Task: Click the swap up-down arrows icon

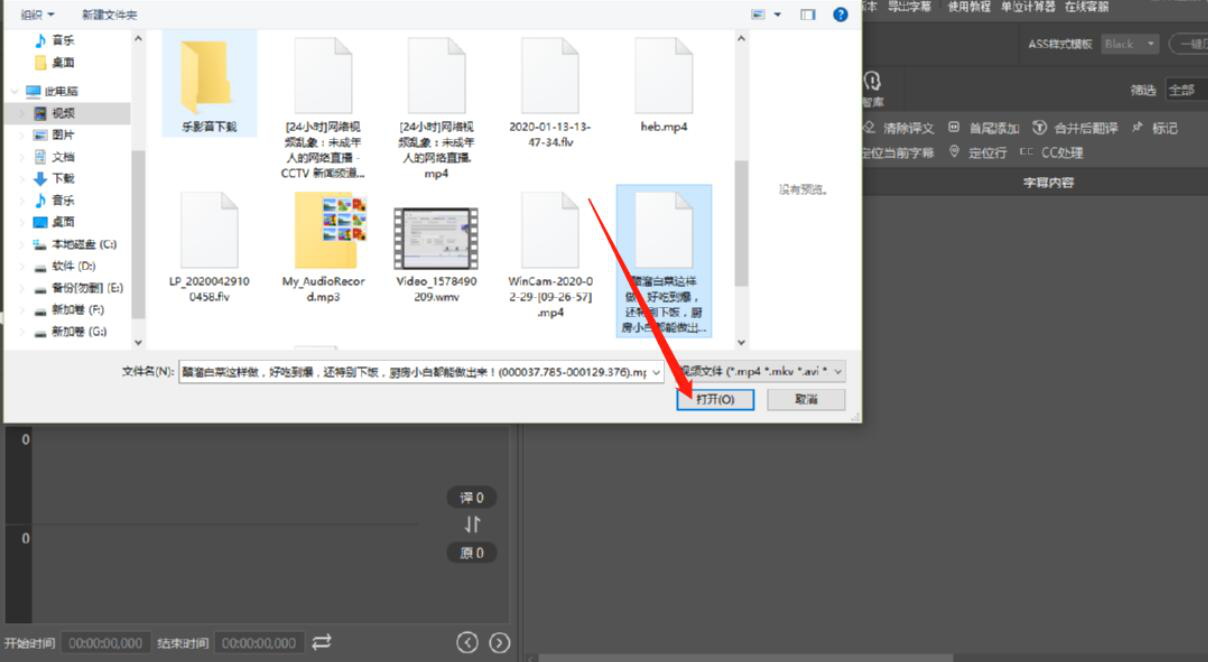Action: (x=472, y=525)
